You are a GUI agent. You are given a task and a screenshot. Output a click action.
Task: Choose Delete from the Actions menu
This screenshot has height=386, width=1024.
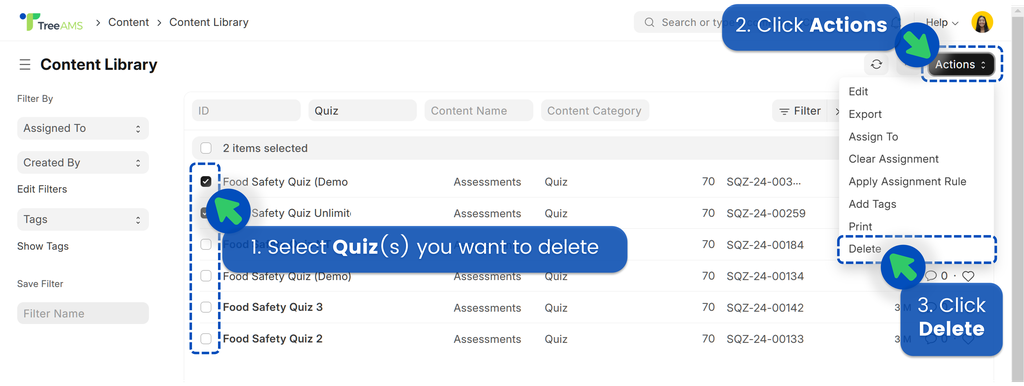coord(865,249)
